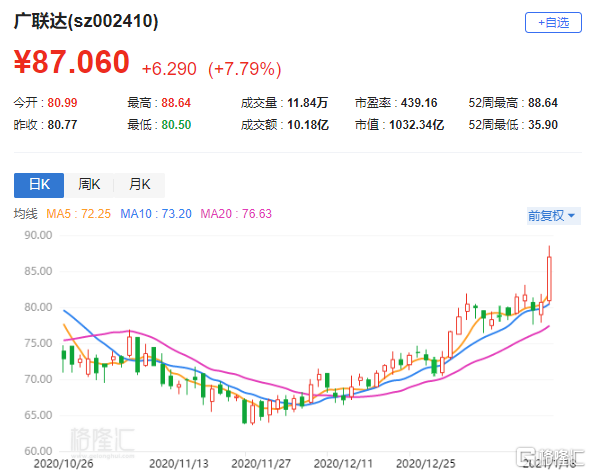
Task: Click the 今开 value 80.99
Action: point(62,102)
